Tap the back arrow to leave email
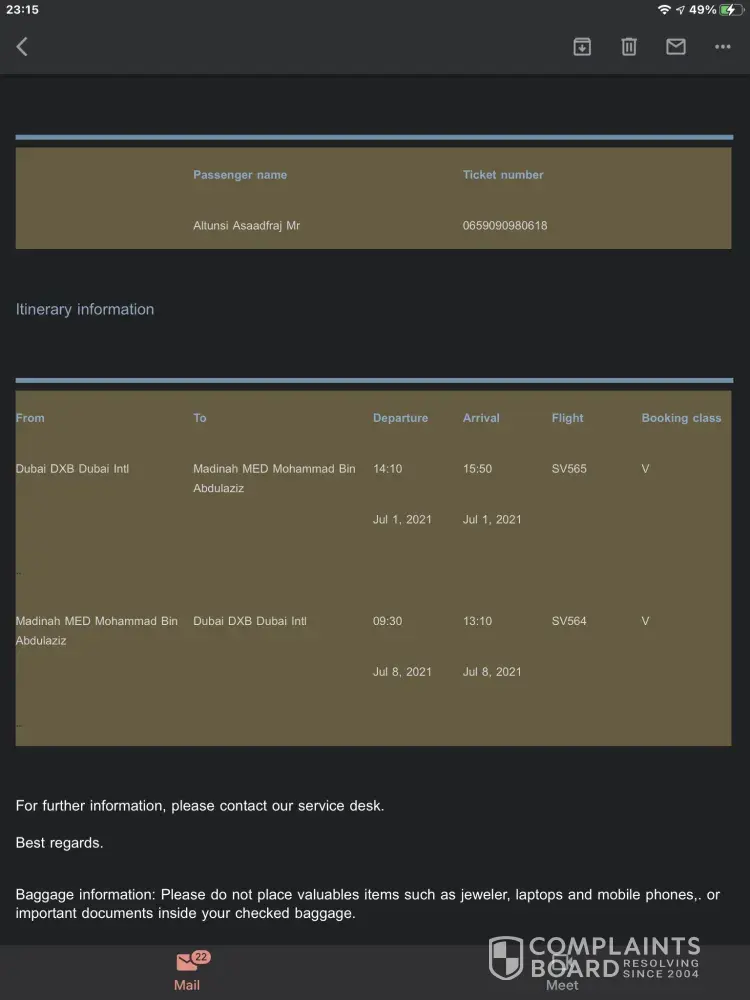Image resolution: width=750 pixels, height=1000 pixels. click(x=22, y=46)
